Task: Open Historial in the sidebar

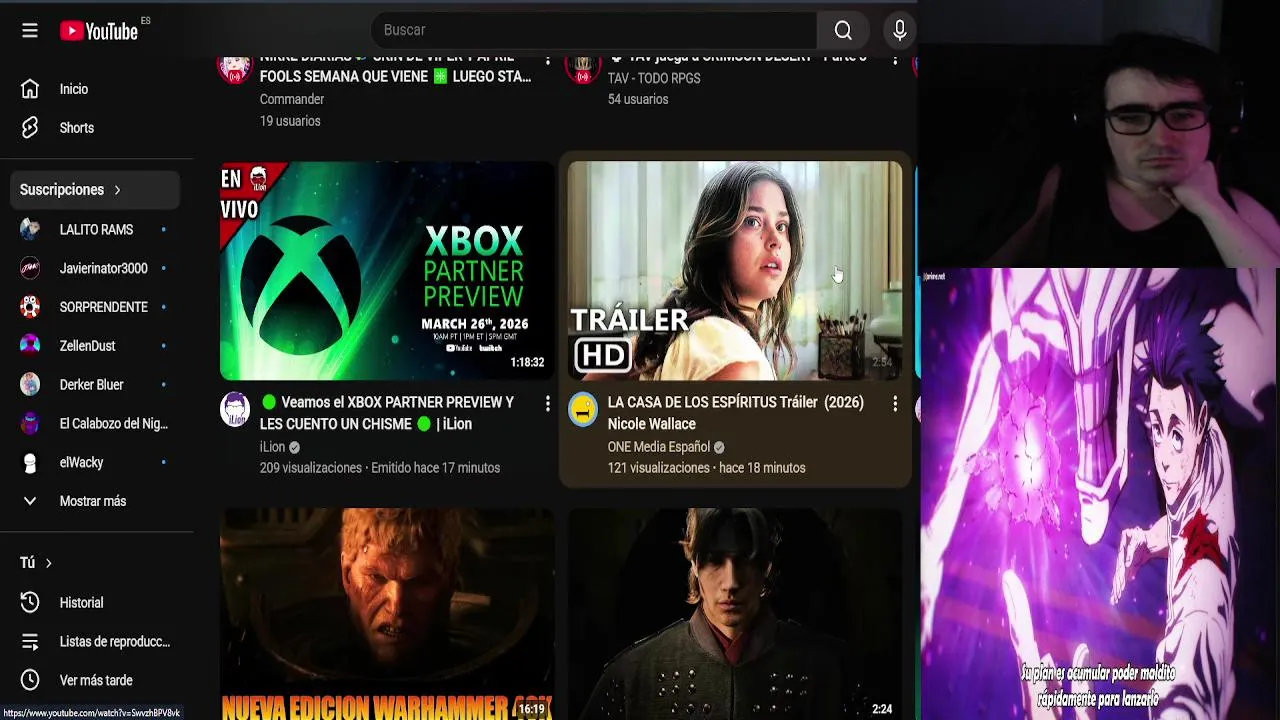Action: click(95, 603)
